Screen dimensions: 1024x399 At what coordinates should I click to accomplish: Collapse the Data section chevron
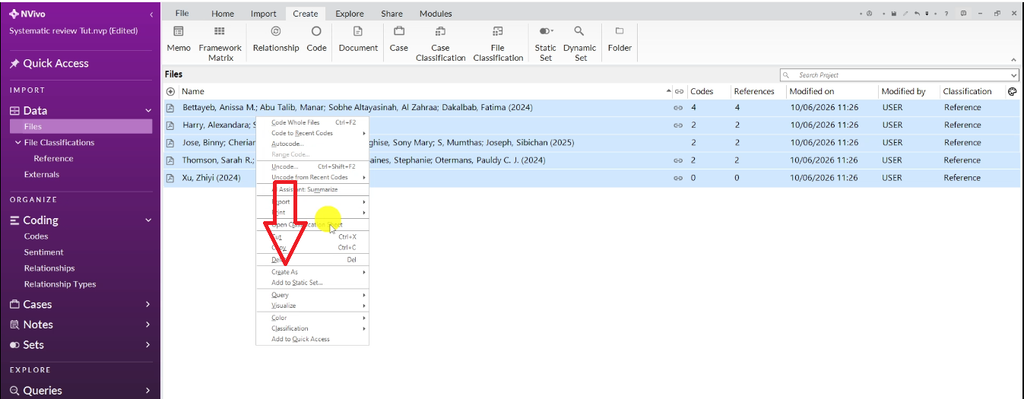click(148, 111)
